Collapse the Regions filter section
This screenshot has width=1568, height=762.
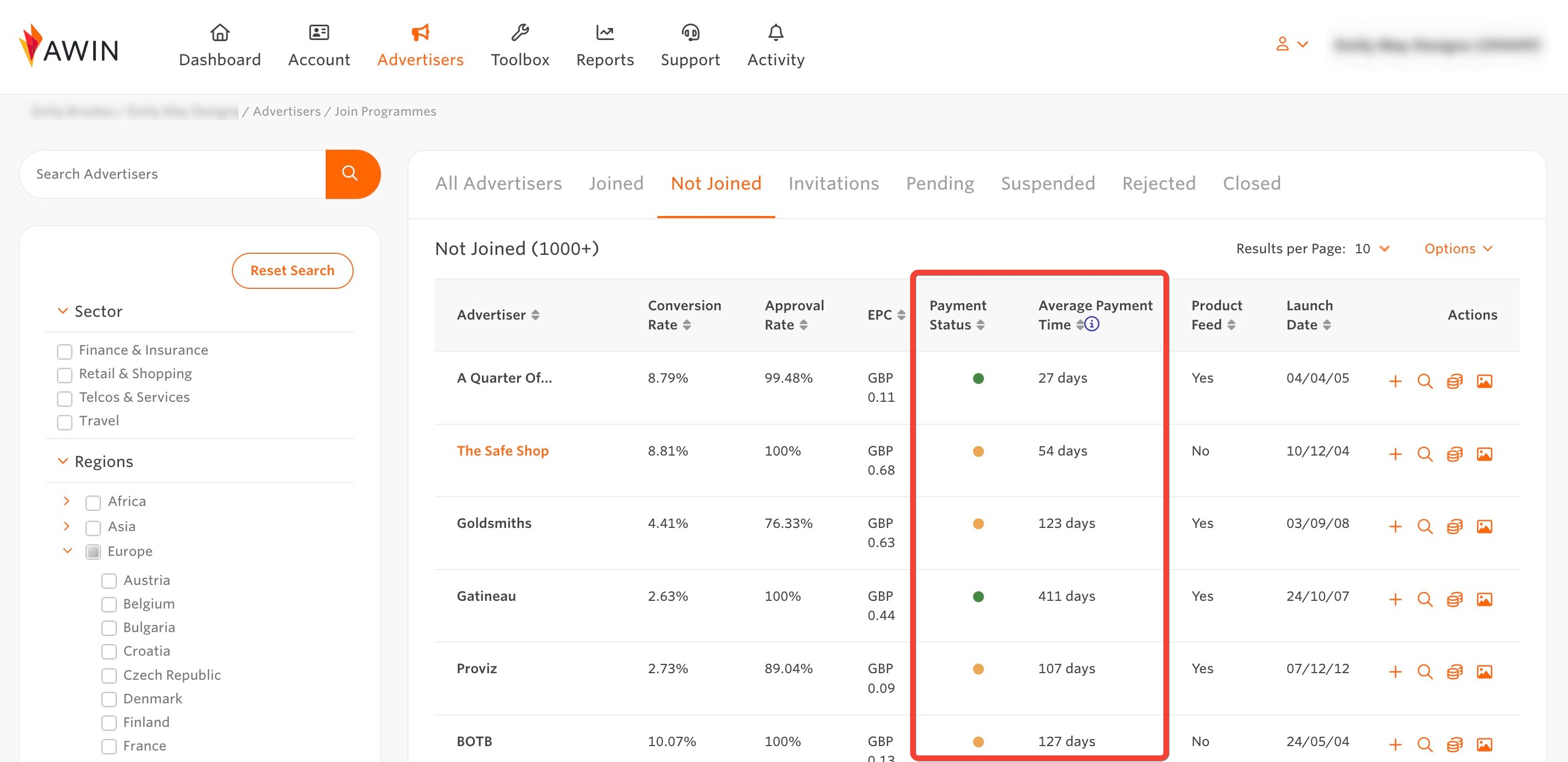pos(63,462)
